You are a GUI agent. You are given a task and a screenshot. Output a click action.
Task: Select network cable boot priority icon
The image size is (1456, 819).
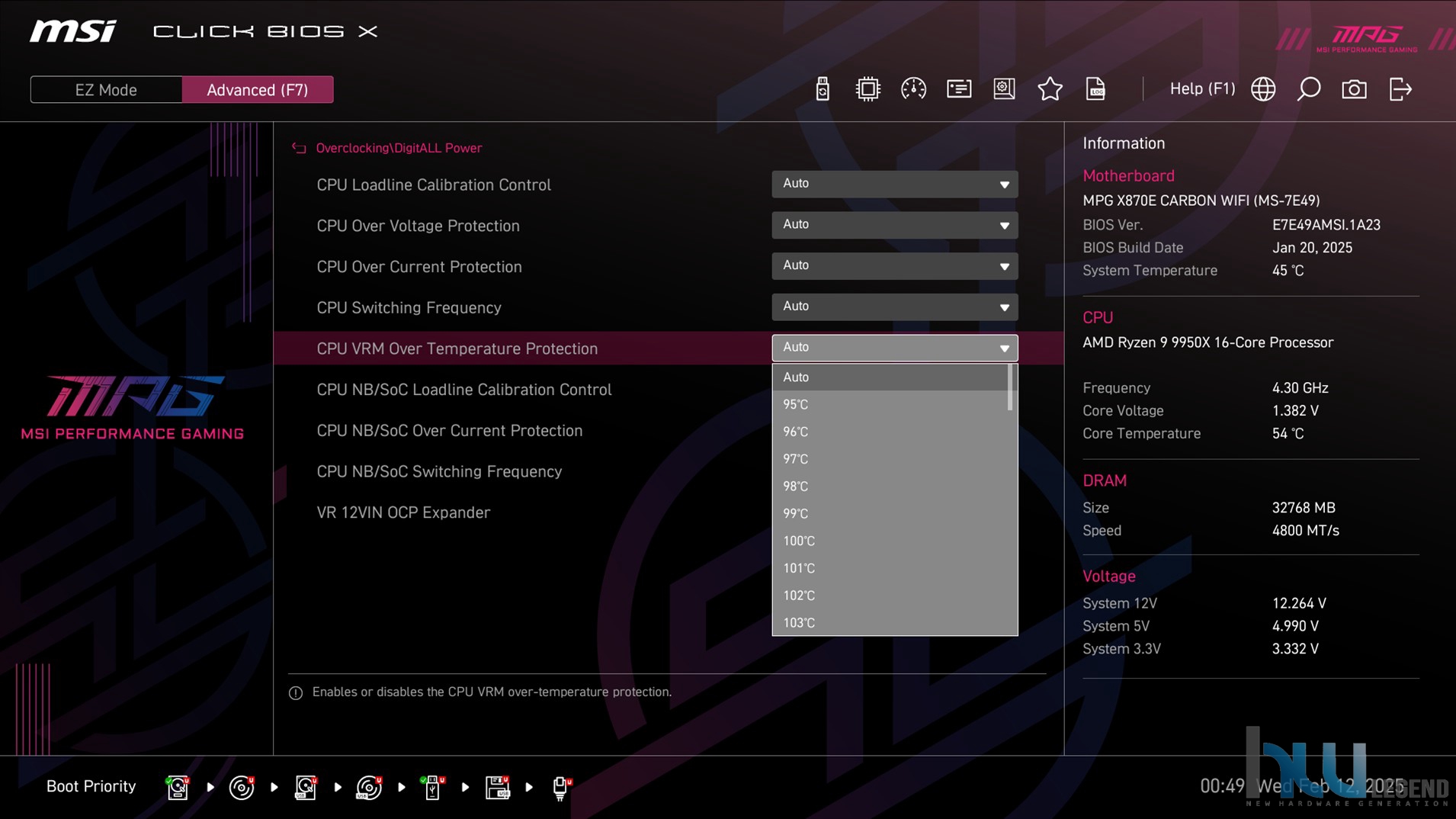[x=561, y=787]
